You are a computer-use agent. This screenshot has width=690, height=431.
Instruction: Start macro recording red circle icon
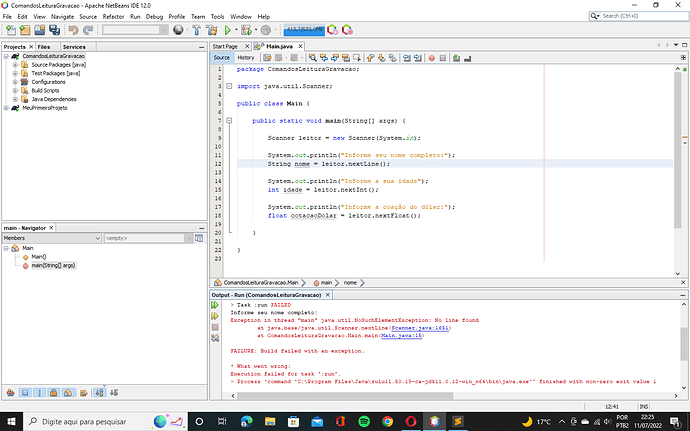[x=432, y=58]
